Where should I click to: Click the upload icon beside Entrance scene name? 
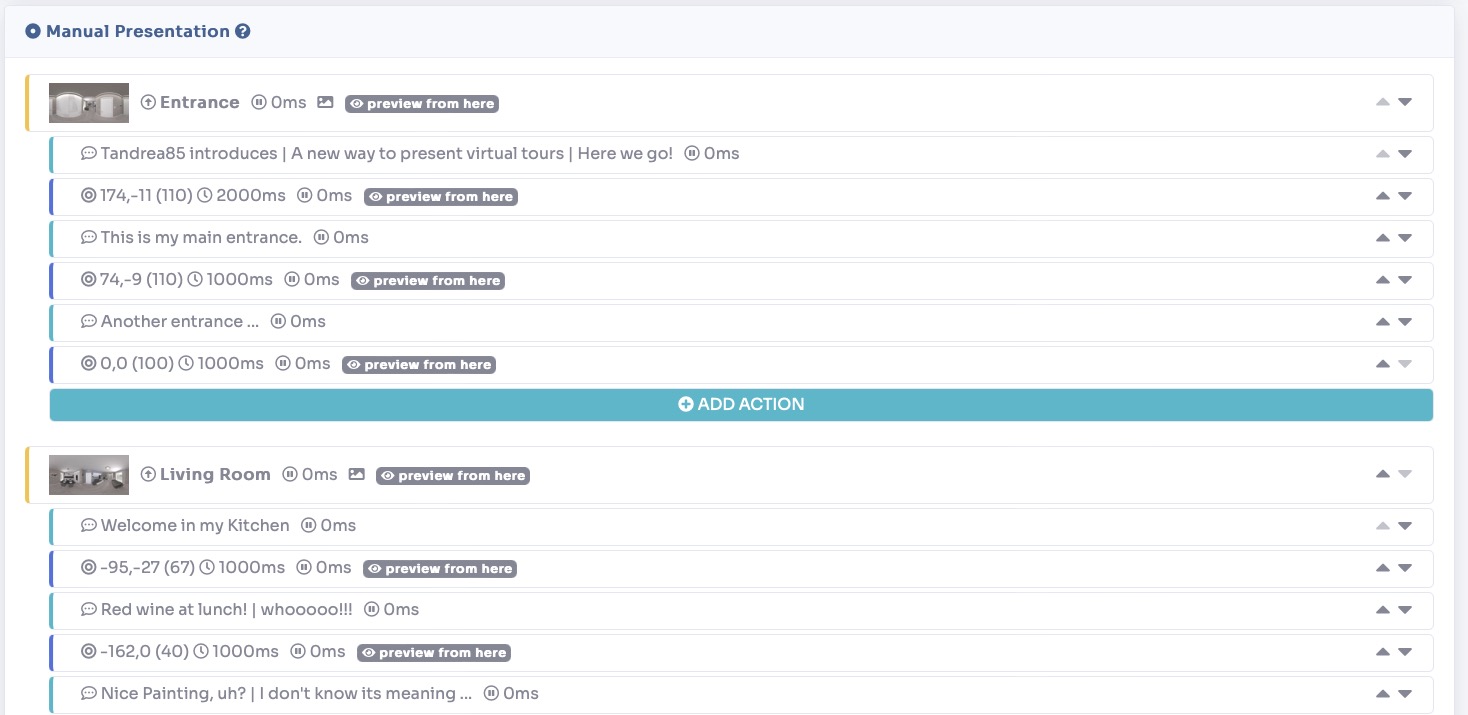[149, 101]
